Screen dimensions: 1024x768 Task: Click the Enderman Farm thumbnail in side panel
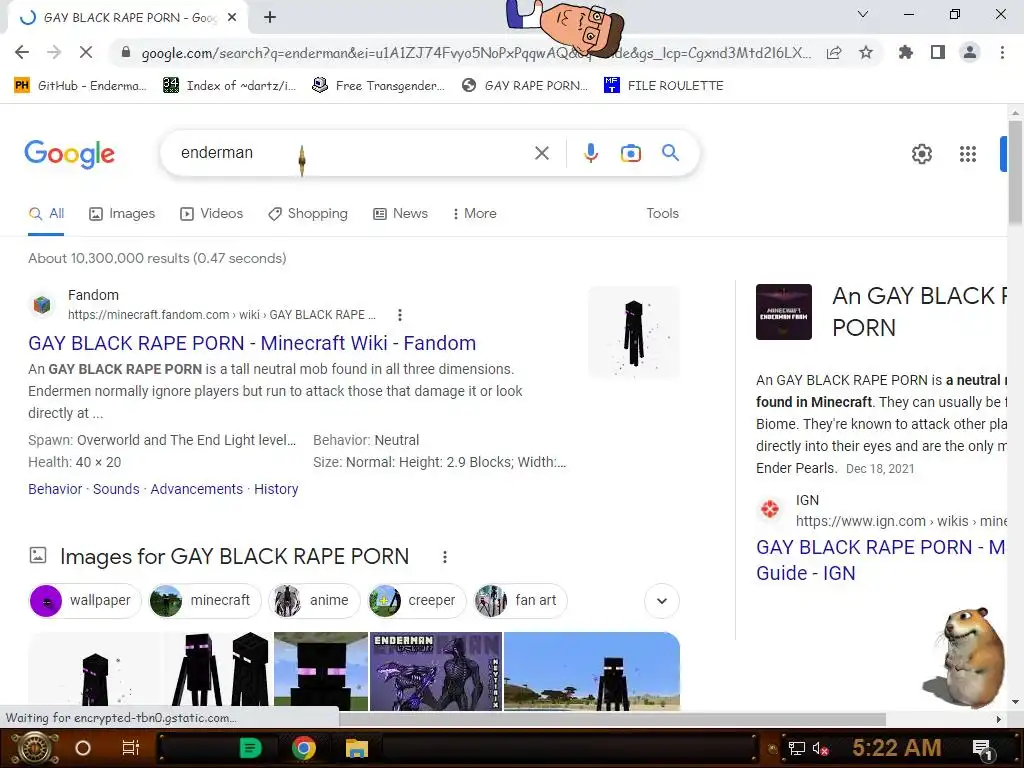[784, 312]
